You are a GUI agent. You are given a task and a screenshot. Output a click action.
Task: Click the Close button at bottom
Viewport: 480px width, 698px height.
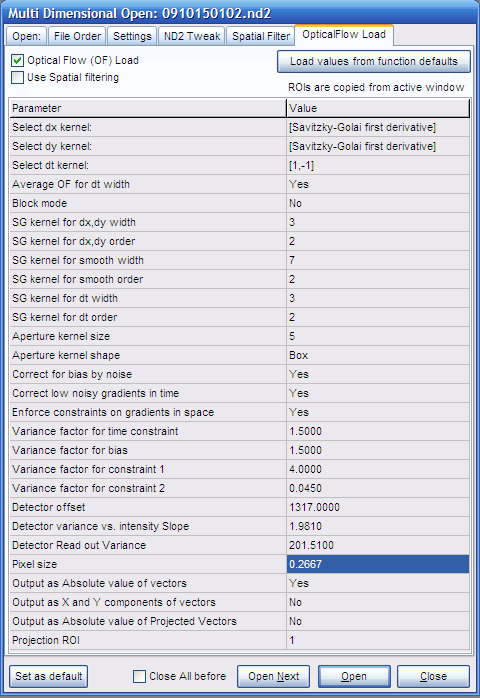coord(433,677)
